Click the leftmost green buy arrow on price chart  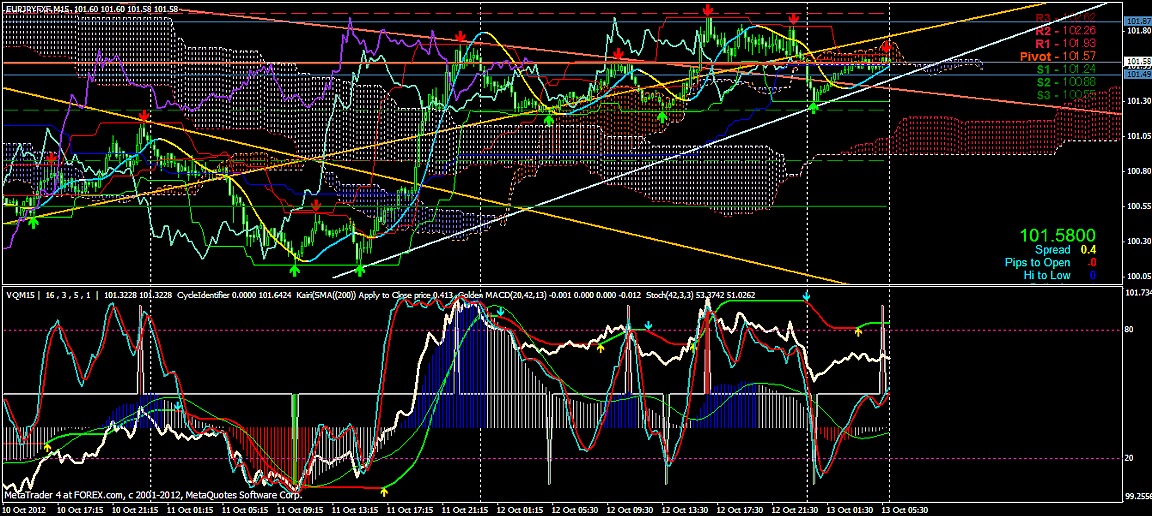point(33,221)
